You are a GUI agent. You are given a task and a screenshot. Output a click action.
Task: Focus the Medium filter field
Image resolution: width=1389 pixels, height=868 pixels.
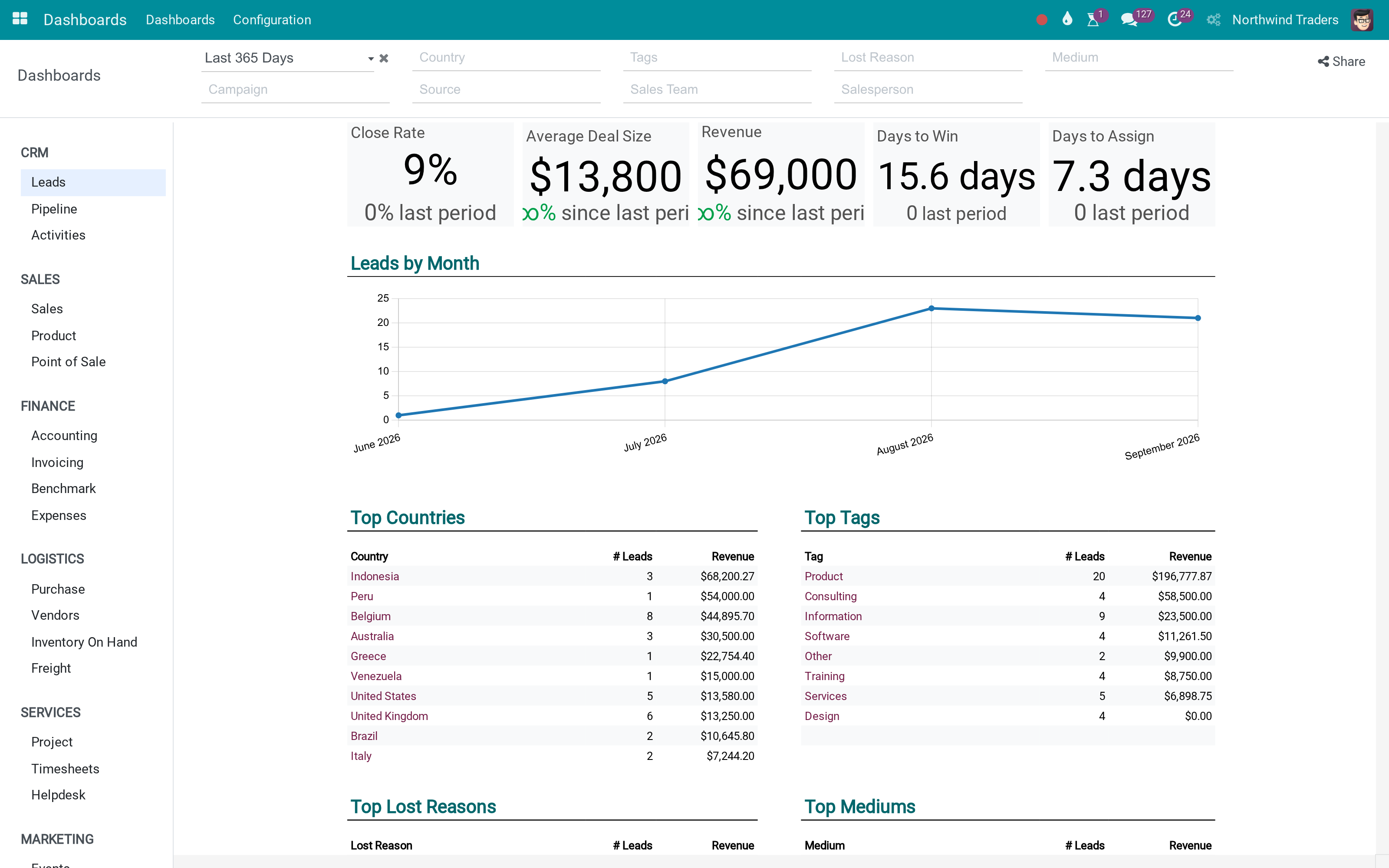tap(1139, 57)
